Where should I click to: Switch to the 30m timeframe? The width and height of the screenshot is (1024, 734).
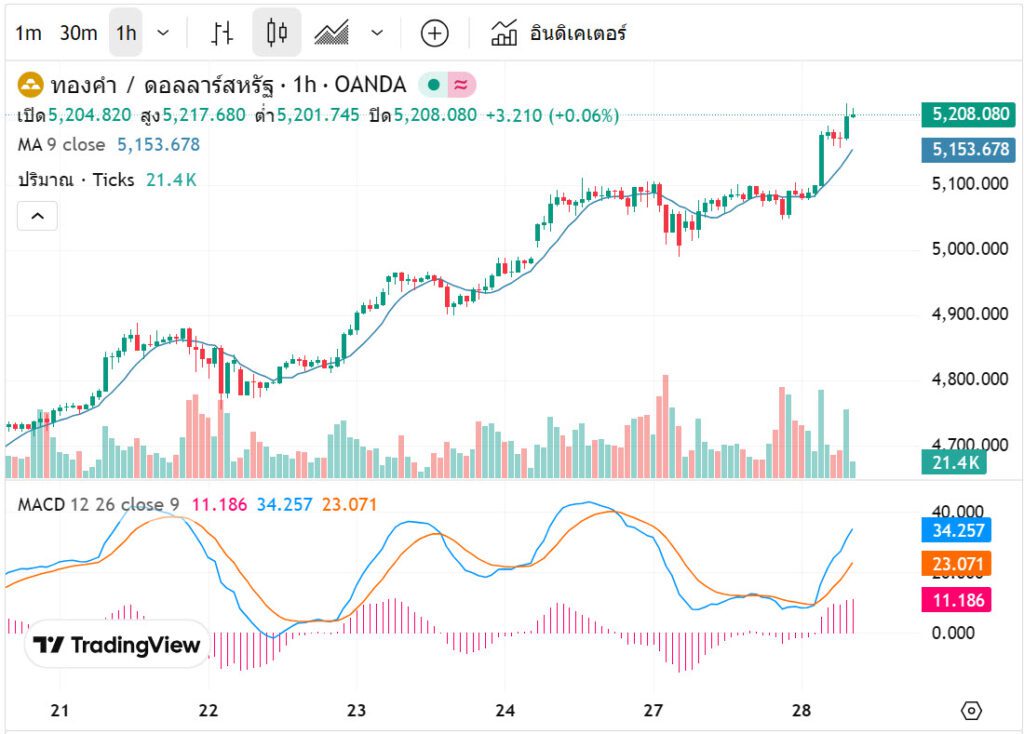point(78,33)
